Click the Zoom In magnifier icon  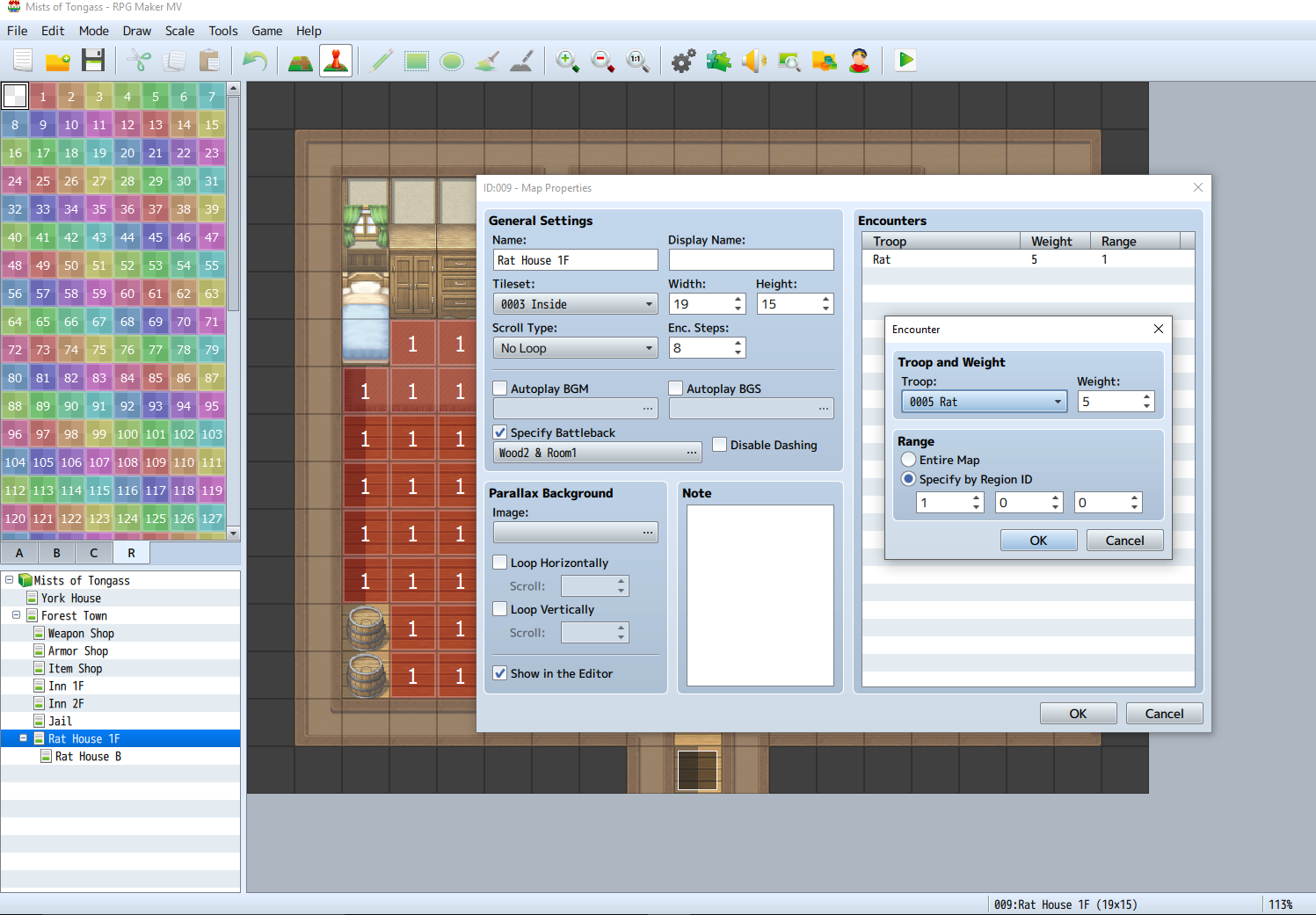coord(567,61)
